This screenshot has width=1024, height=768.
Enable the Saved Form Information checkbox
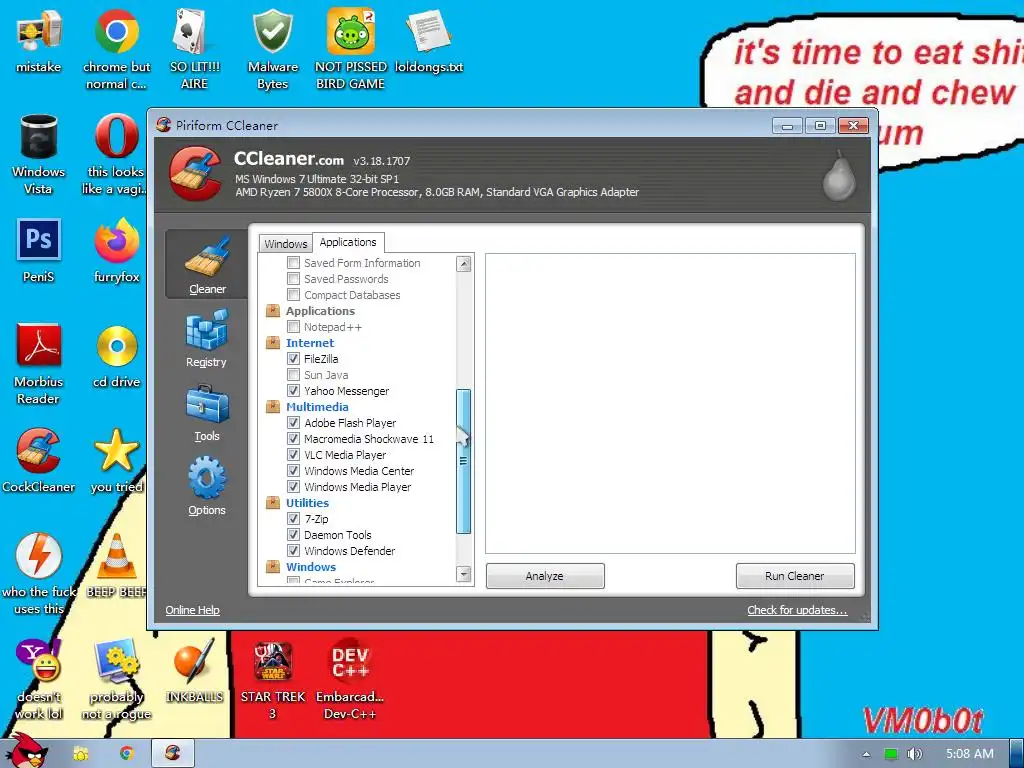tap(294, 263)
